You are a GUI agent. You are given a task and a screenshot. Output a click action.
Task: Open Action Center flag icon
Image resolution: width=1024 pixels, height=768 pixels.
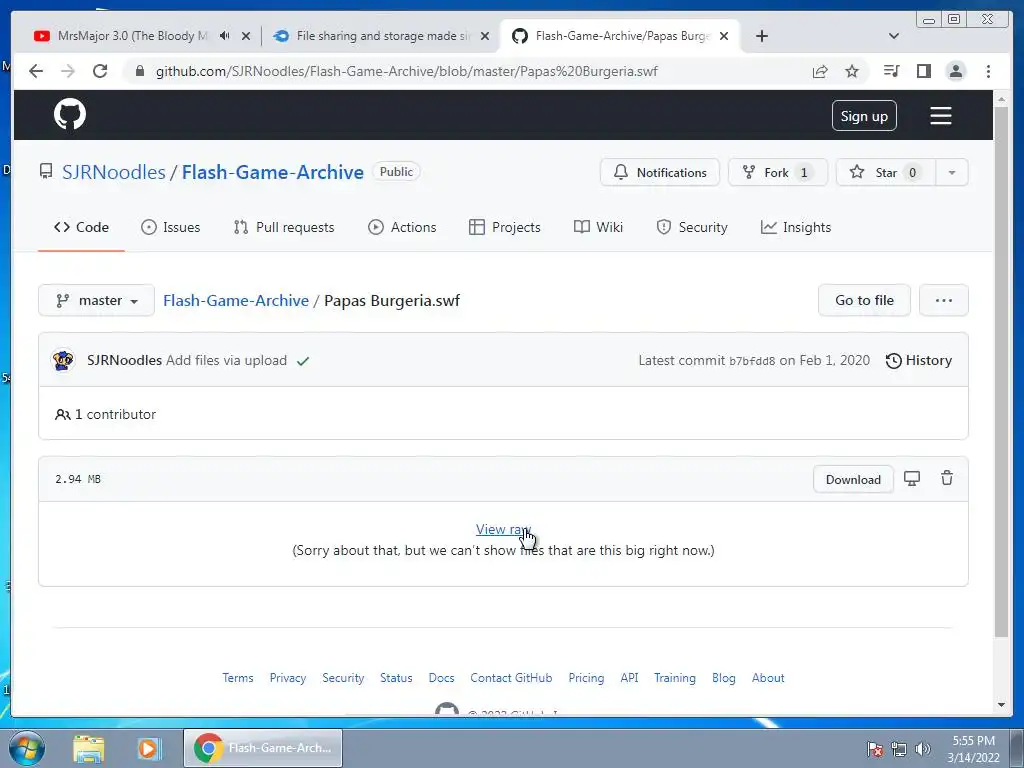[x=874, y=749]
